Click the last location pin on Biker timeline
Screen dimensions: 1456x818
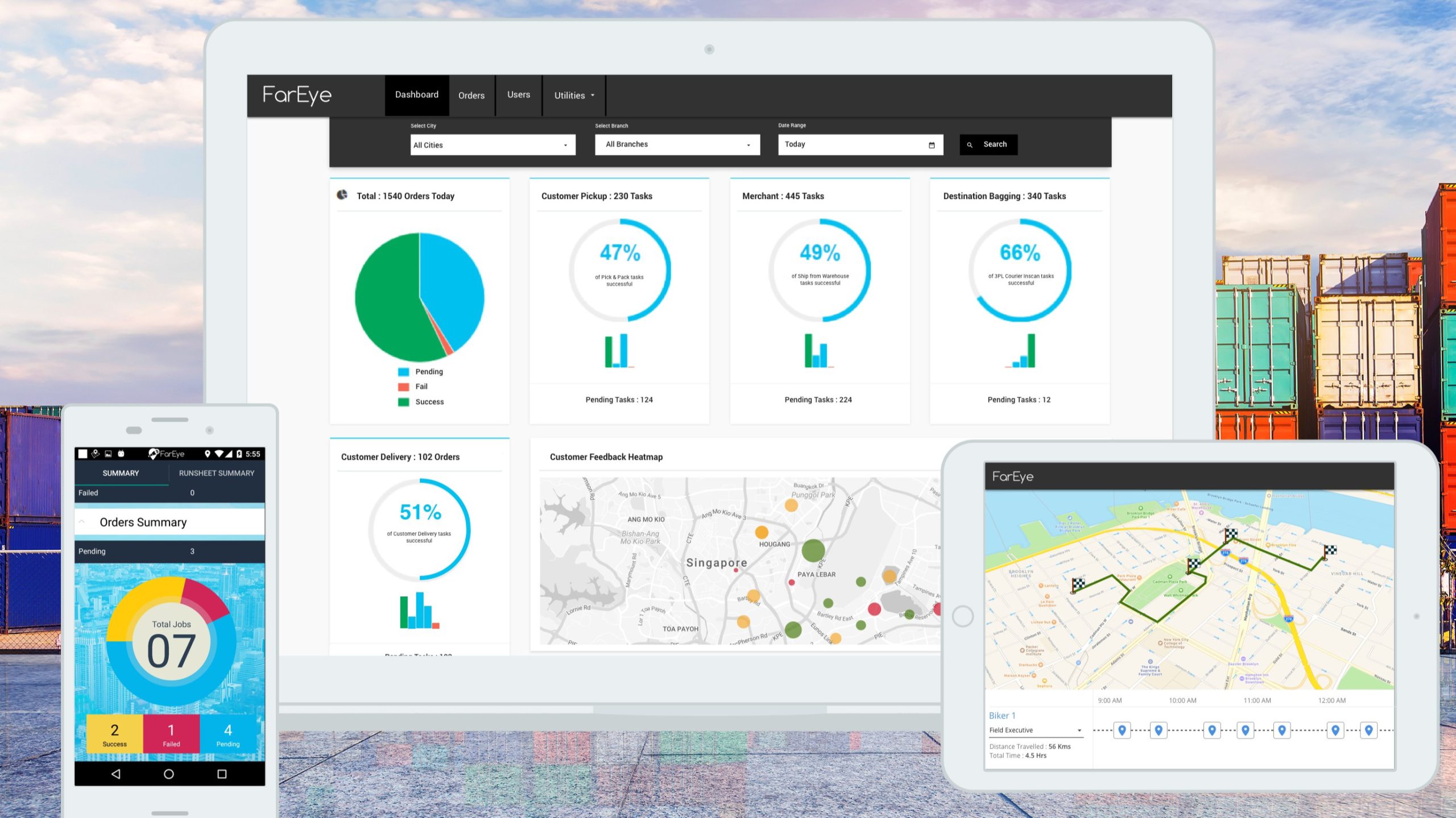click(1368, 730)
